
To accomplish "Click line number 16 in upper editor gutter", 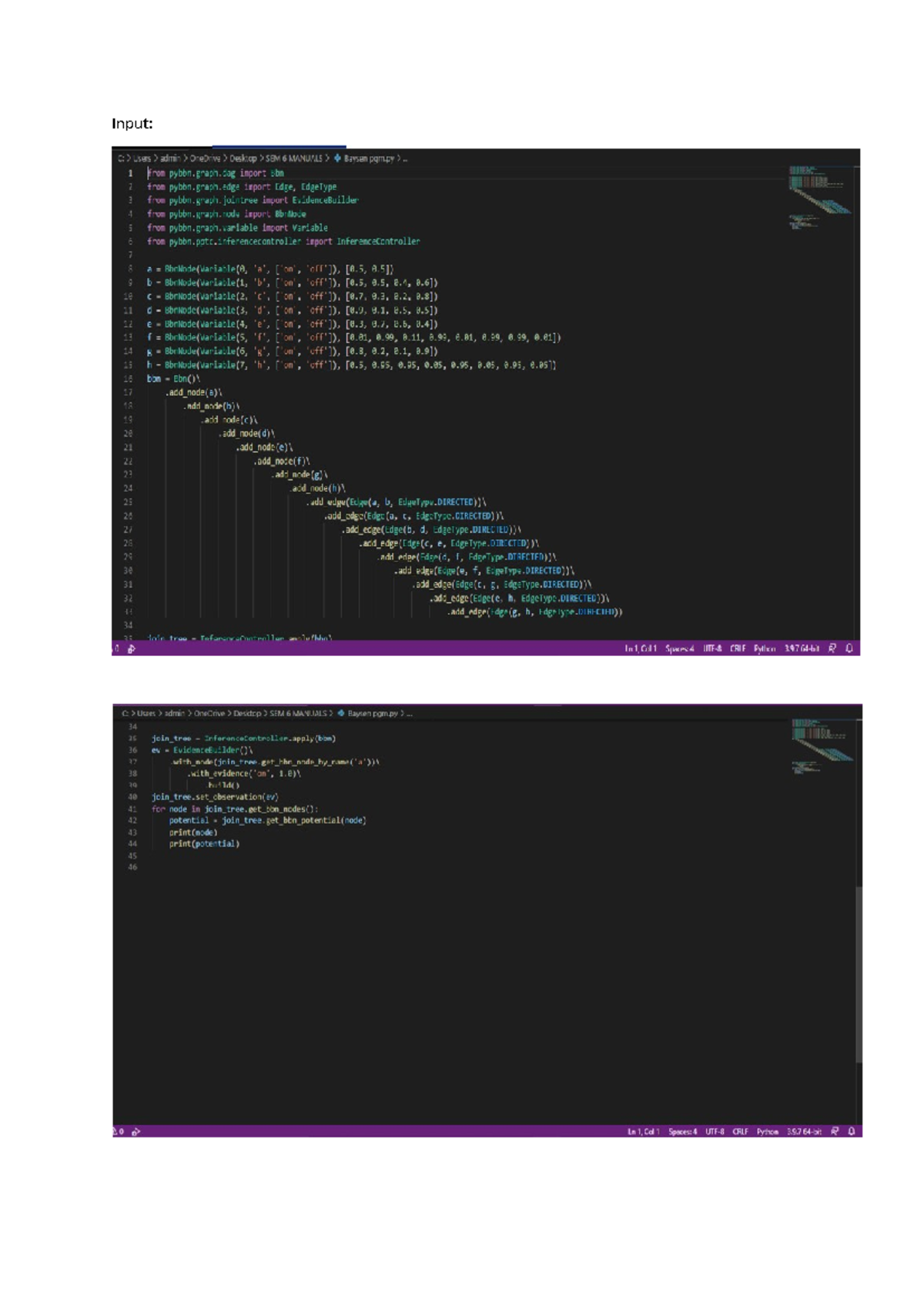I will click(x=128, y=379).
